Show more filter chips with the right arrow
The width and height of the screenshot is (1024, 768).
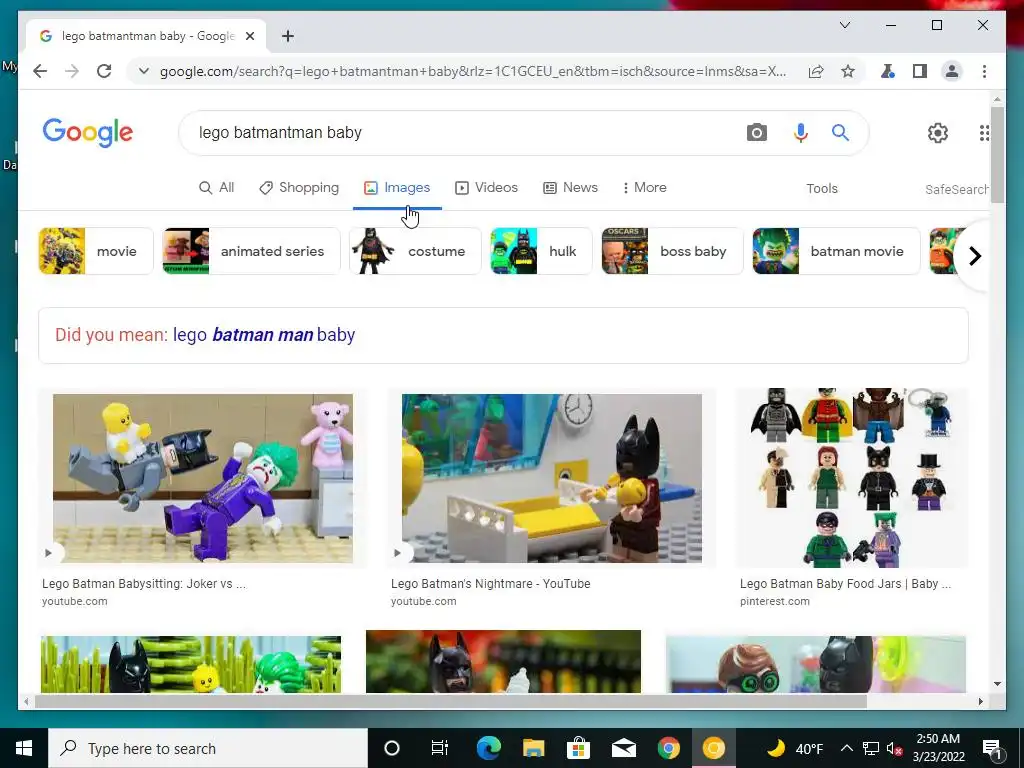tap(974, 255)
